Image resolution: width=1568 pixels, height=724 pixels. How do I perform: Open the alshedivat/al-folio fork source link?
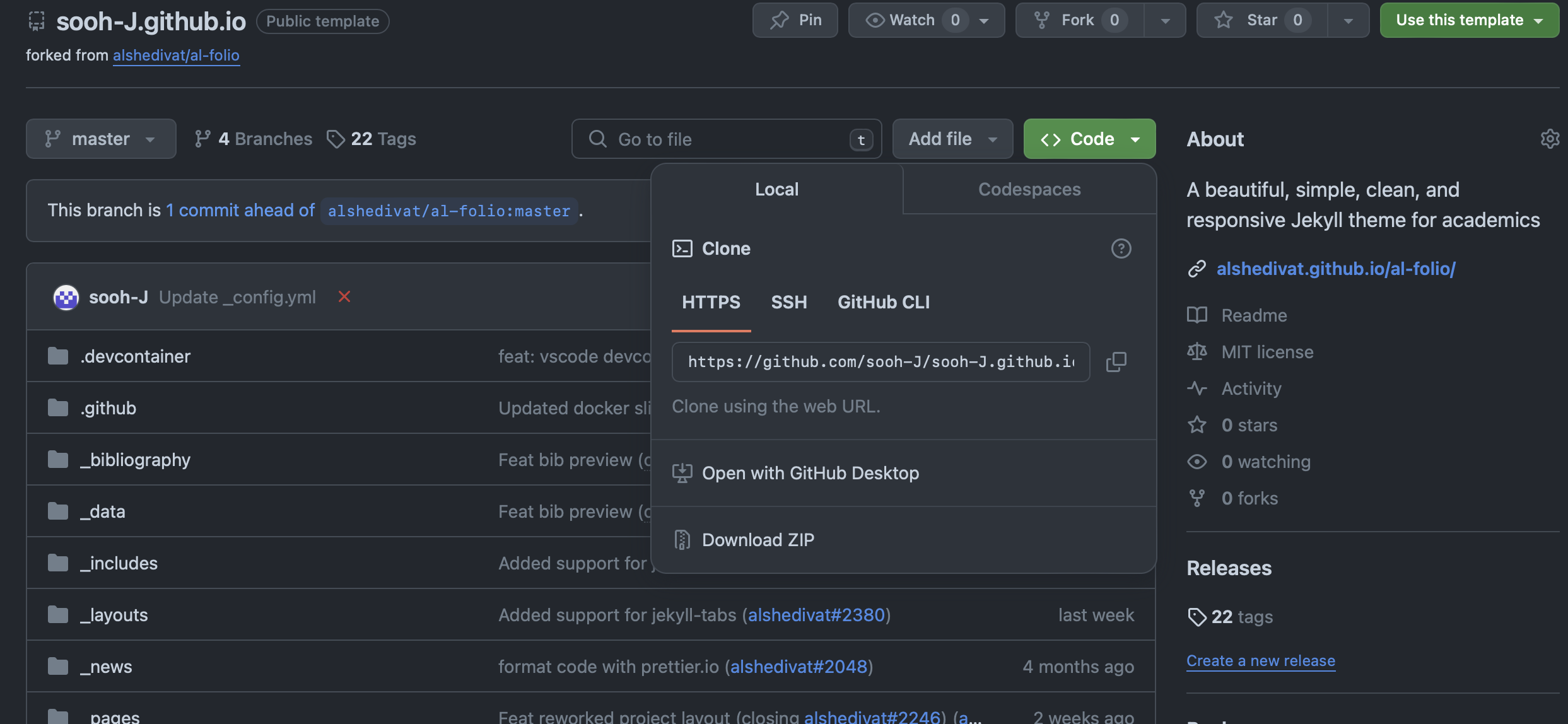pos(176,55)
